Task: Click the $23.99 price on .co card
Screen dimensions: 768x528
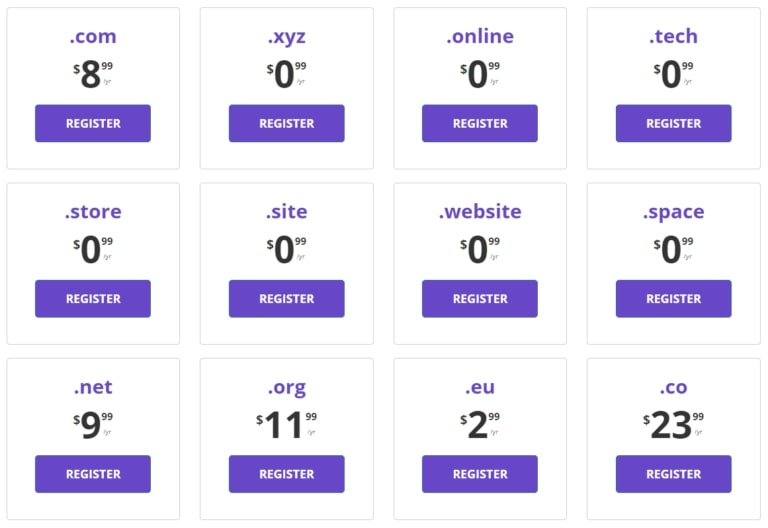Action: tap(673, 424)
